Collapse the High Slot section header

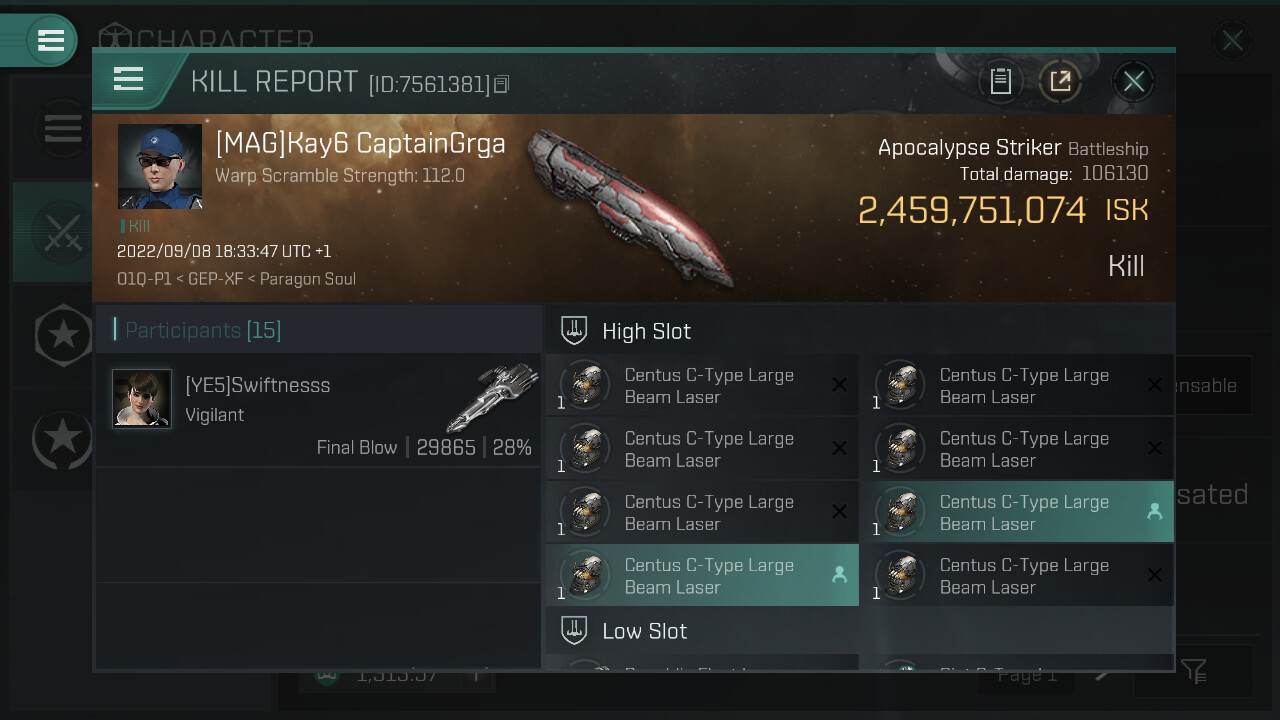859,330
